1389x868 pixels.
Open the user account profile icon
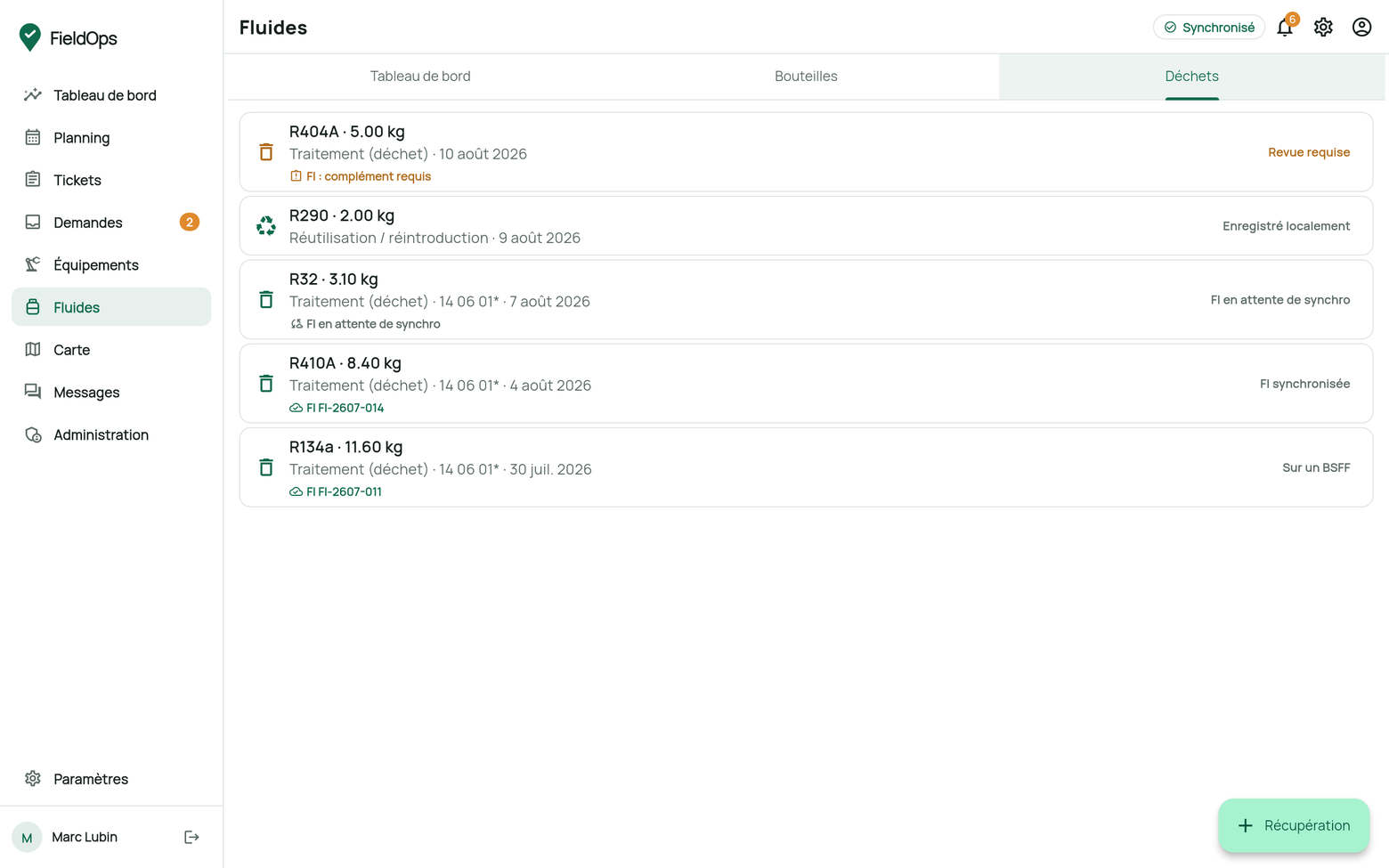point(1361,28)
